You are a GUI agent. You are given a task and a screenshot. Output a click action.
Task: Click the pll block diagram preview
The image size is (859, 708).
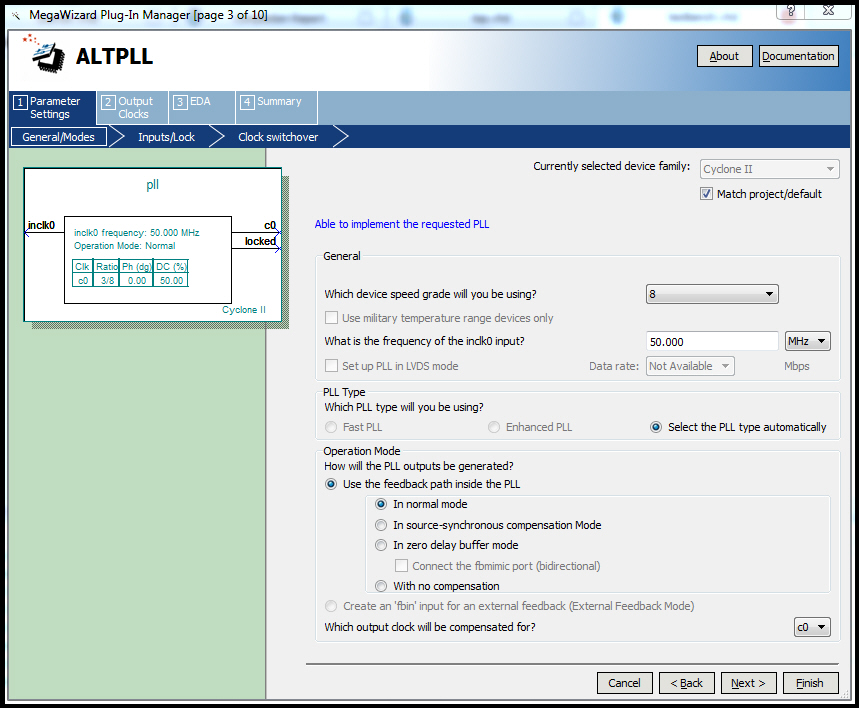pyautogui.click(x=153, y=245)
